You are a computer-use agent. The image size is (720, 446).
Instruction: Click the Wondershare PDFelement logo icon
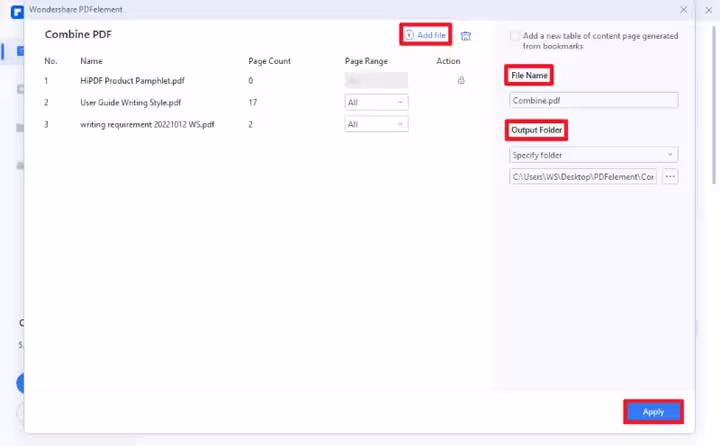click(x=17, y=11)
